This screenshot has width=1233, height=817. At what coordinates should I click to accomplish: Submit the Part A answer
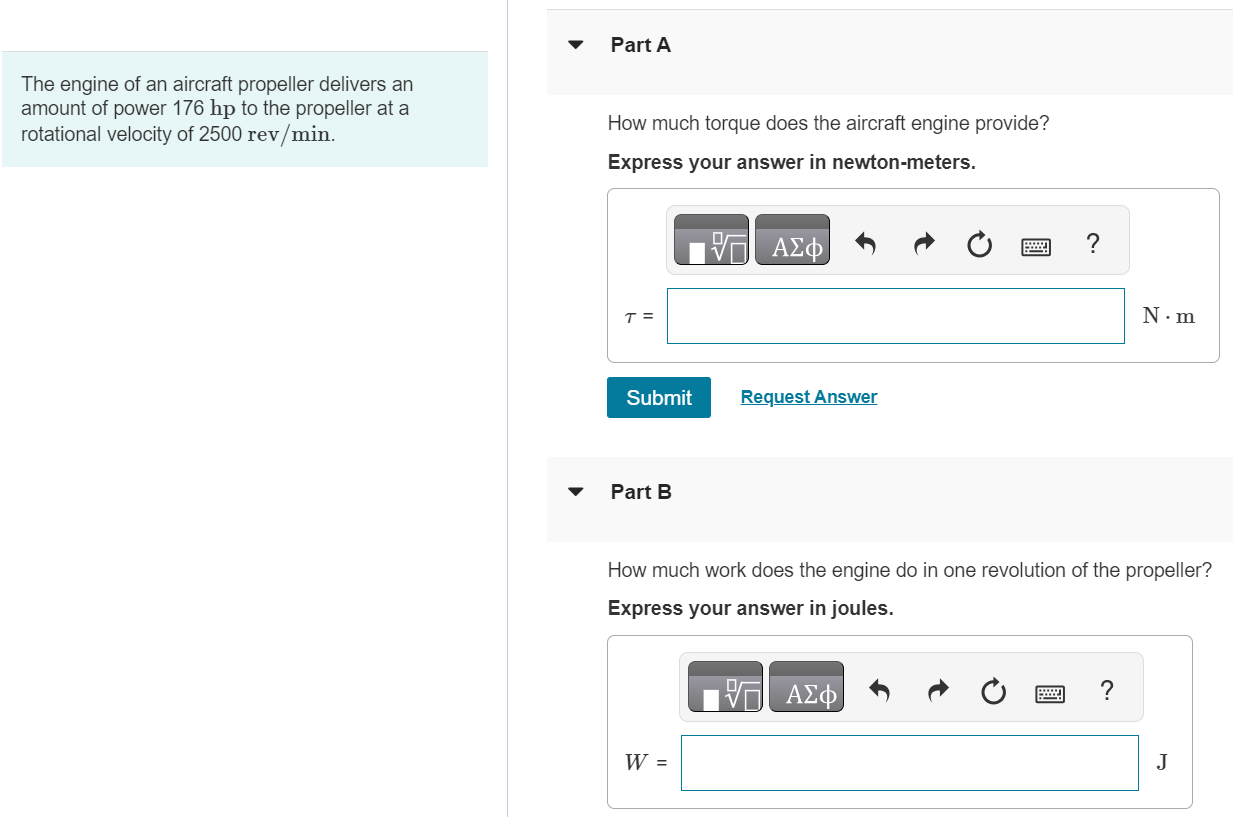pos(659,397)
